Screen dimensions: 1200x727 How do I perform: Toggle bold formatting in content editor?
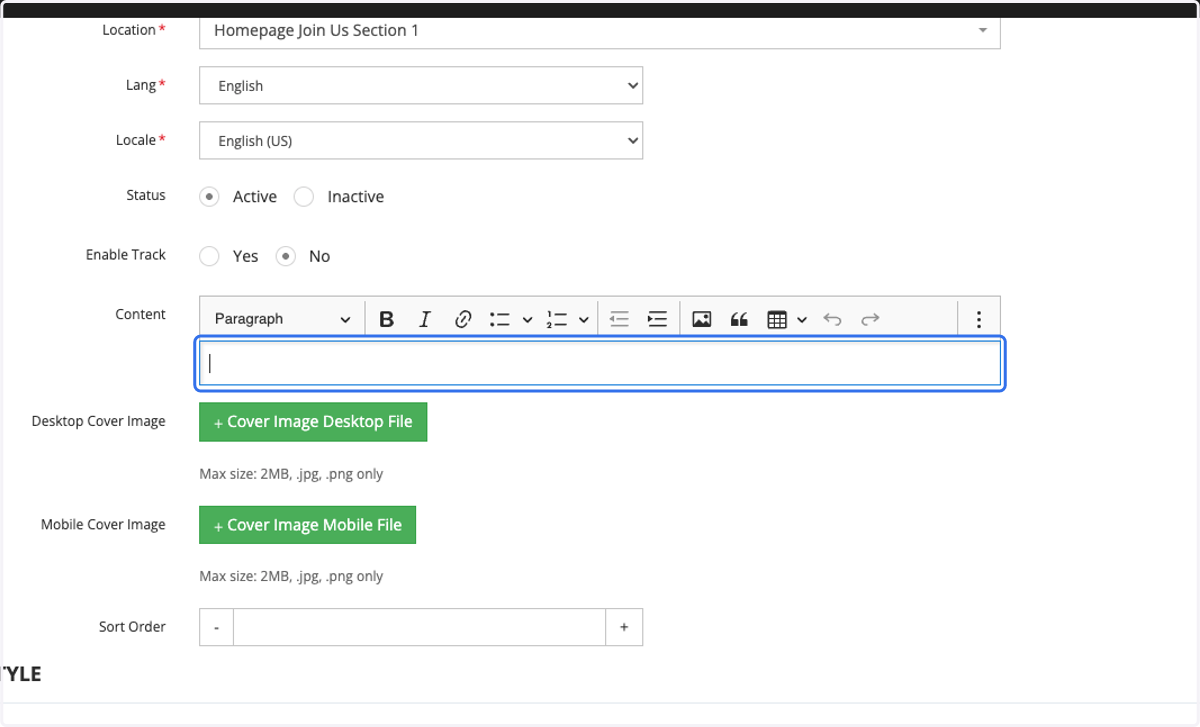[x=387, y=319]
